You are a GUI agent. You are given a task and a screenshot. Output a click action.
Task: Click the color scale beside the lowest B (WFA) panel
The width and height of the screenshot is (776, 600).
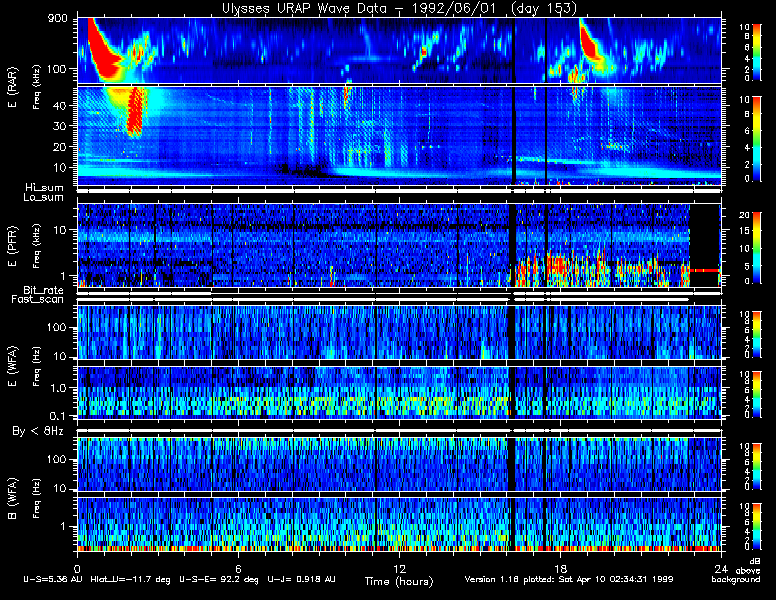[757, 526]
